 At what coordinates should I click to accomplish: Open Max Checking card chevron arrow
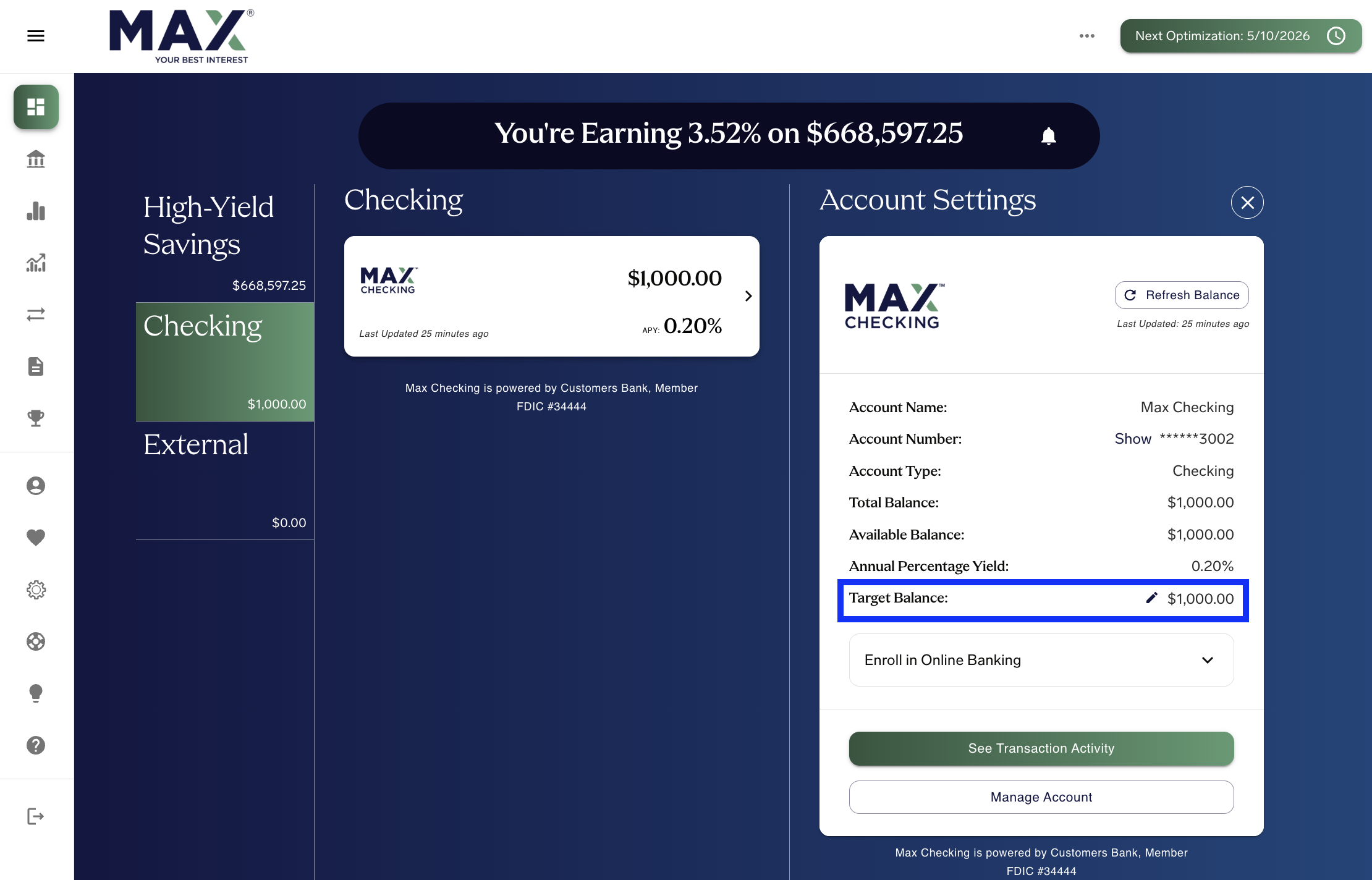click(x=748, y=296)
